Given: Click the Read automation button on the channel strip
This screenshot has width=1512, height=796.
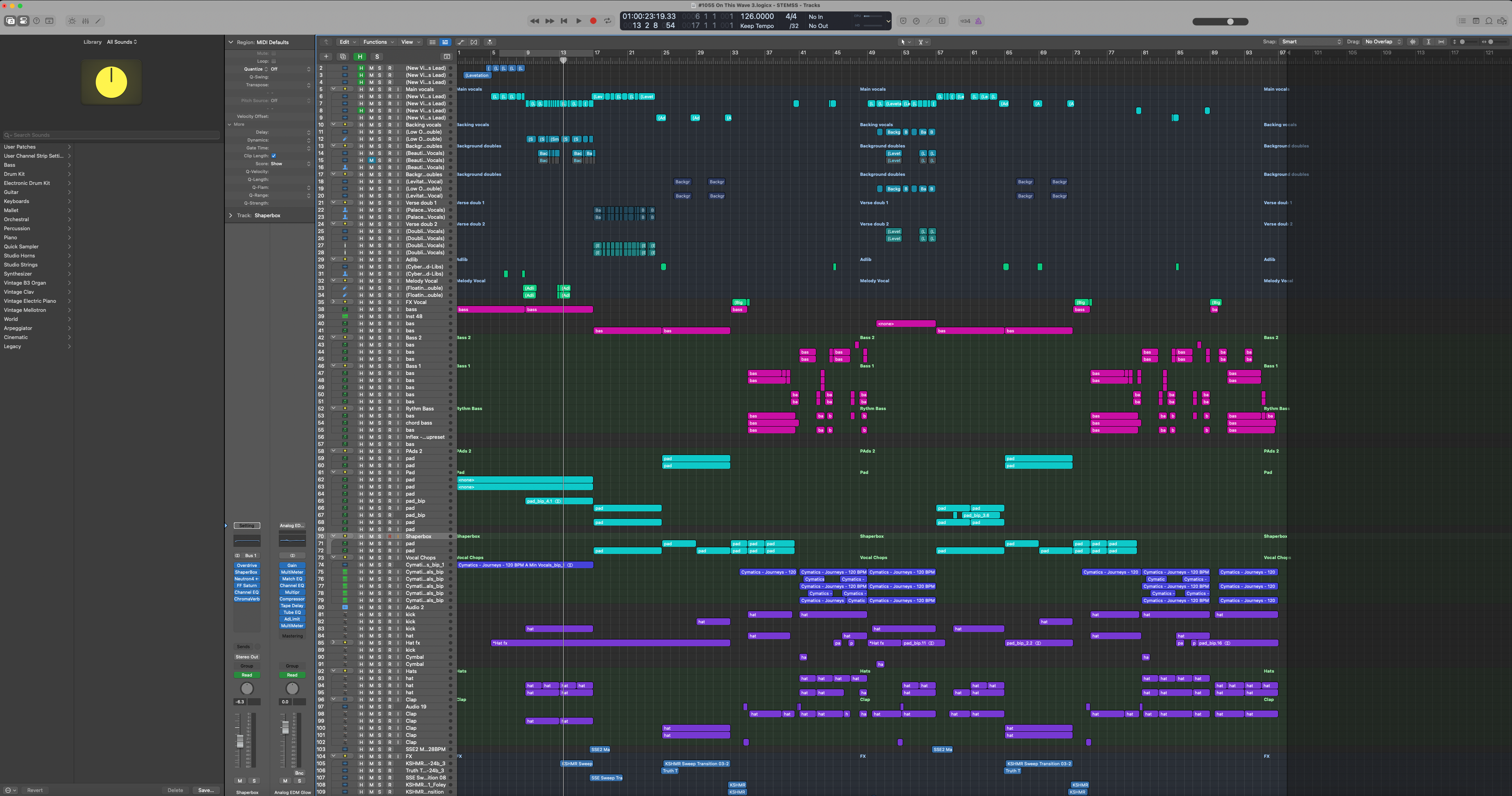Looking at the screenshot, I should coord(246,675).
